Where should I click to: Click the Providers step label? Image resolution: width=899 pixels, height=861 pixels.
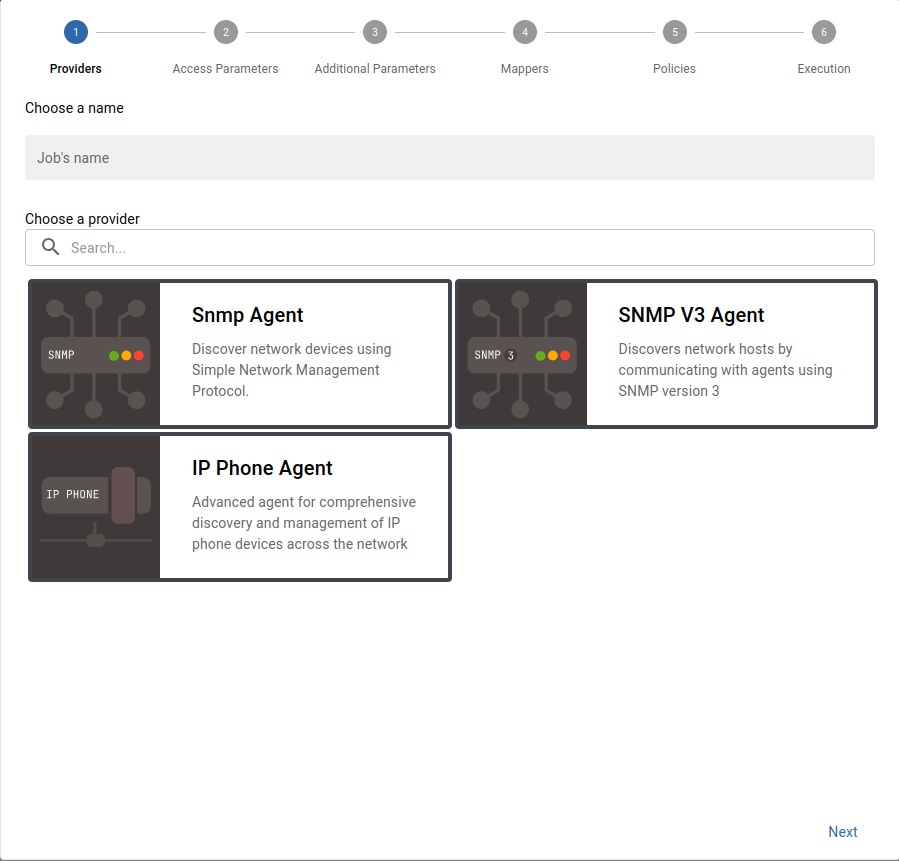pos(76,69)
